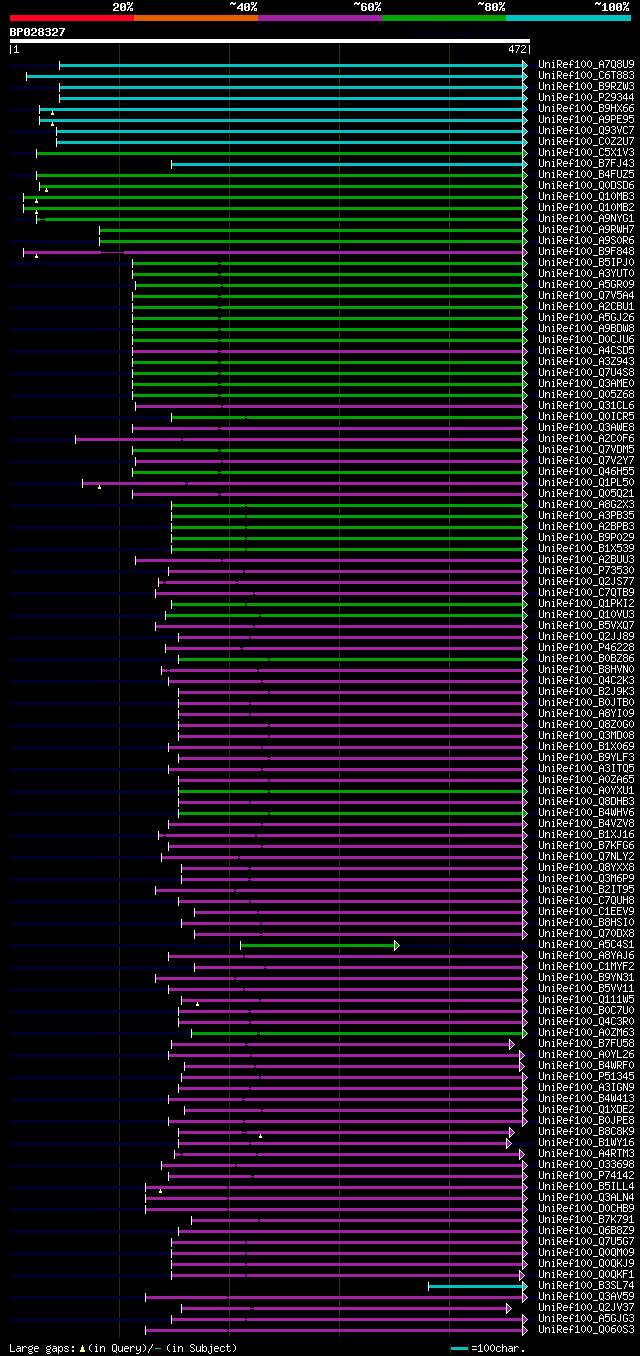This screenshot has width=640, height=1356.
Task: Click the yellow gap marker under Q1PL50 row
Action: (99, 487)
